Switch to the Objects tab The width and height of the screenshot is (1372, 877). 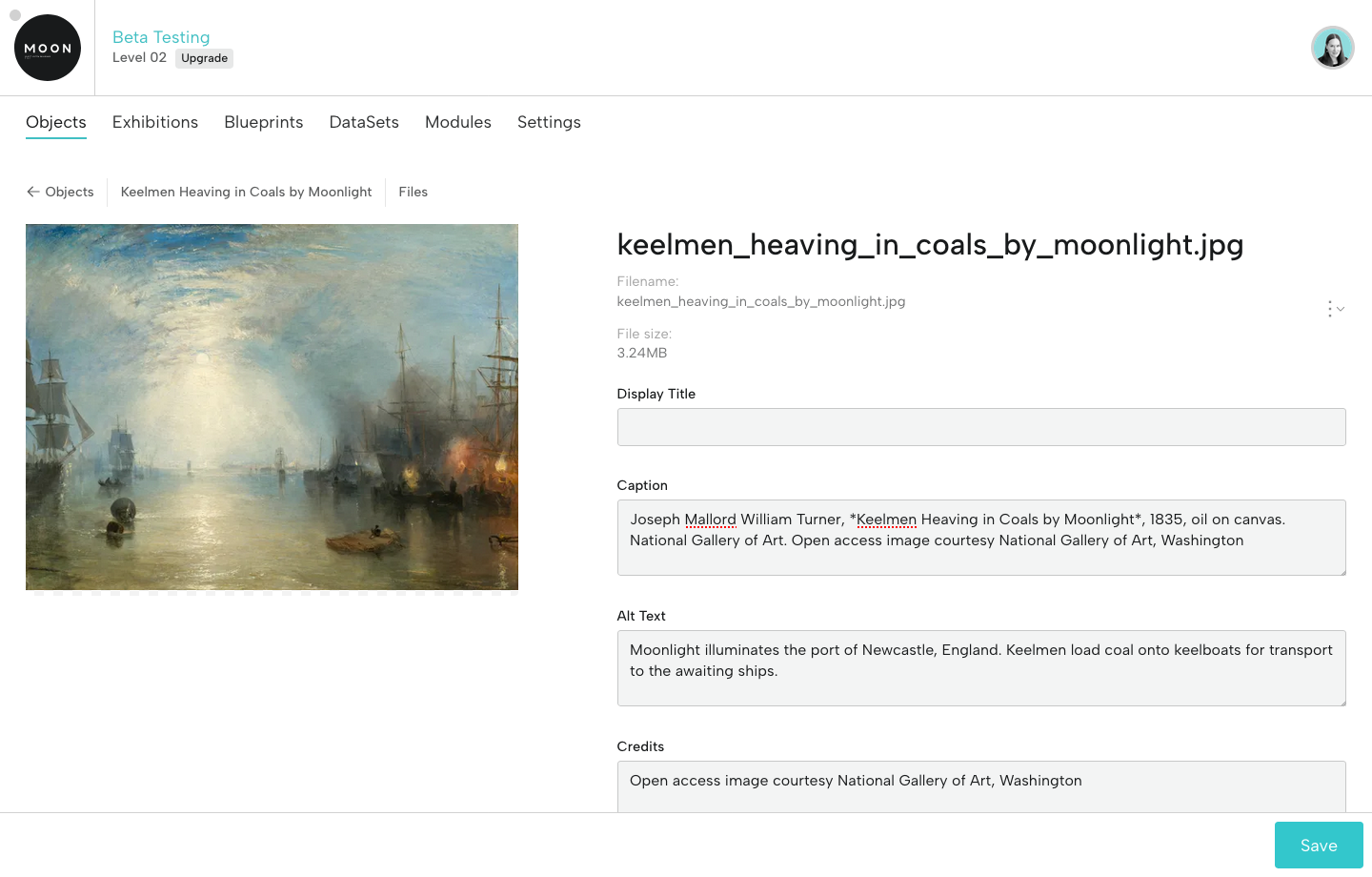(56, 122)
